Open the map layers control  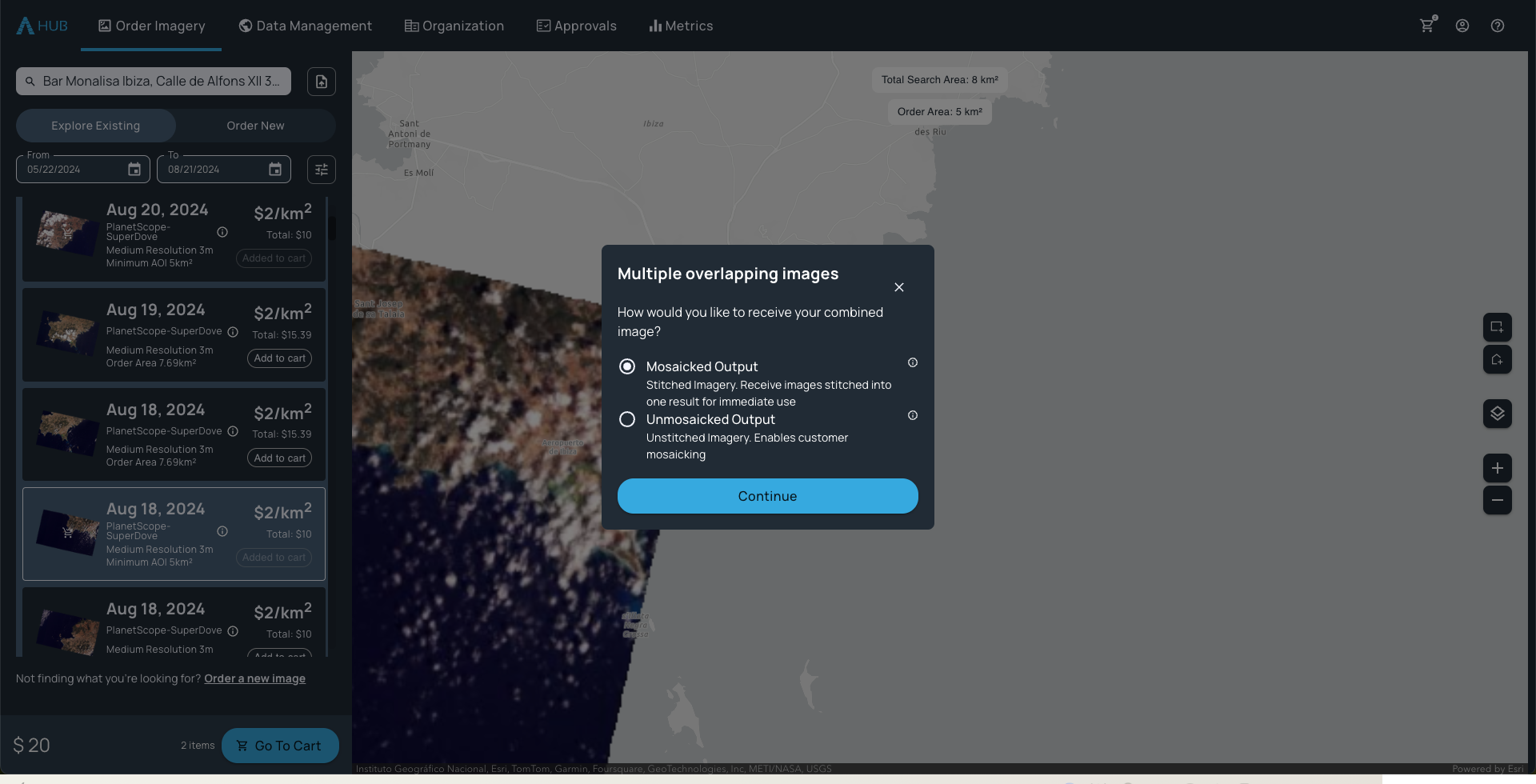(x=1498, y=414)
